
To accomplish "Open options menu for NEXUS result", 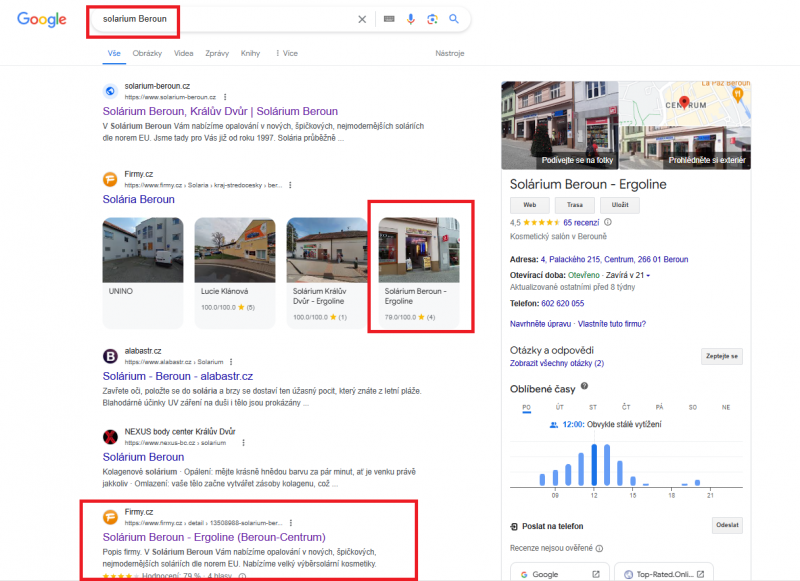I will [243, 443].
